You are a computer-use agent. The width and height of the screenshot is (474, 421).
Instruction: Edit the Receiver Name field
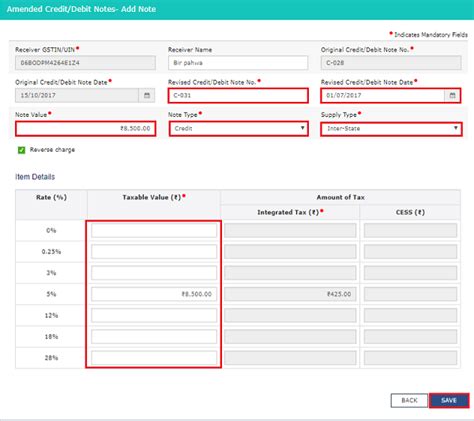click(x=238, y=63)
